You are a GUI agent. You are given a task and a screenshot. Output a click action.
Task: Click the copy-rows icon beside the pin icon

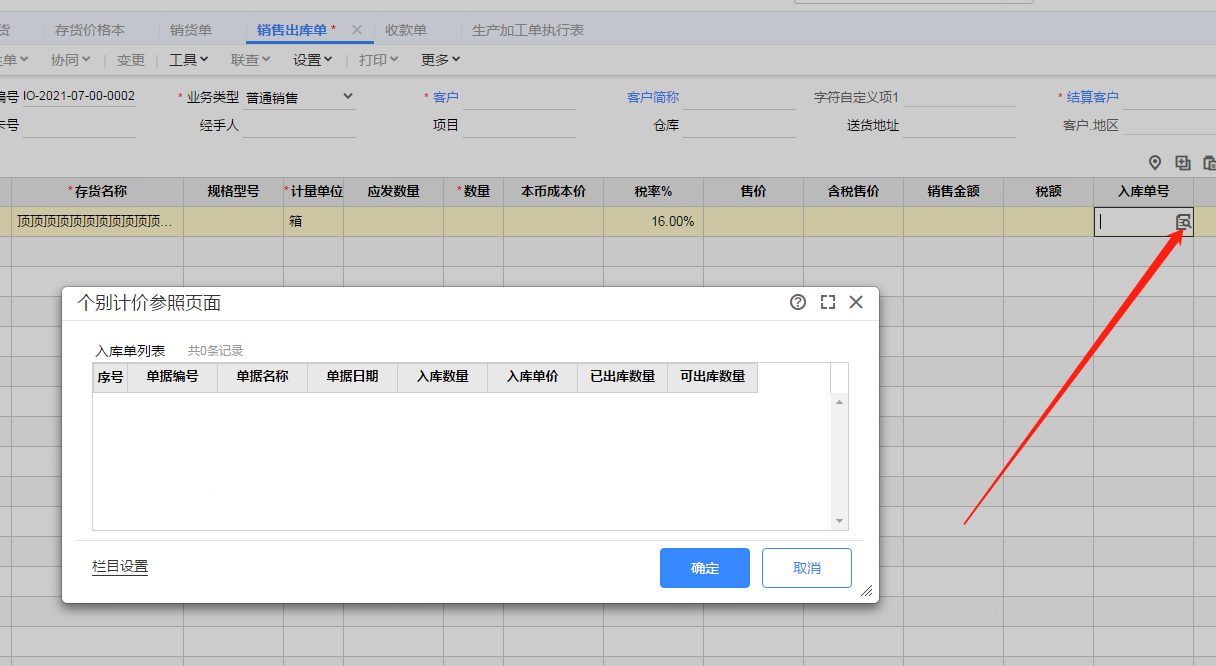(x=1183, y=163)
